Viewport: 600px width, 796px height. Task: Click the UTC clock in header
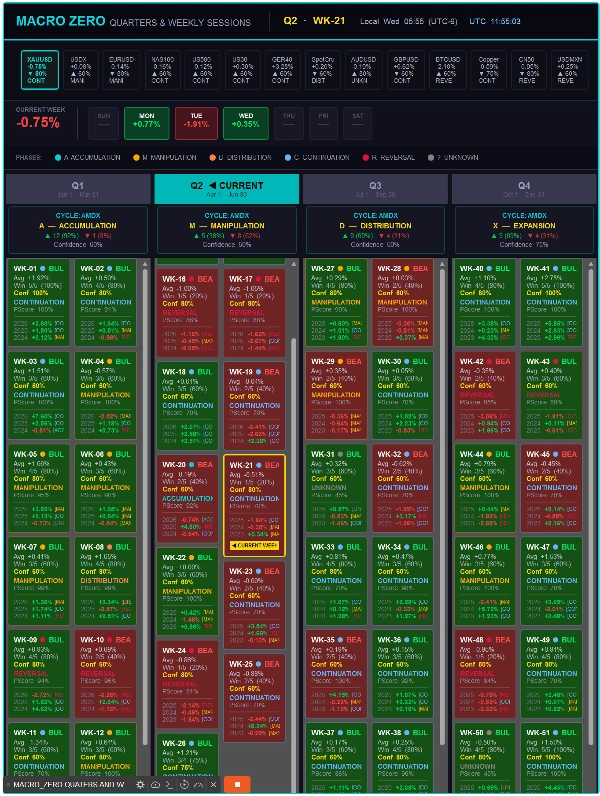tap(494, 21)
